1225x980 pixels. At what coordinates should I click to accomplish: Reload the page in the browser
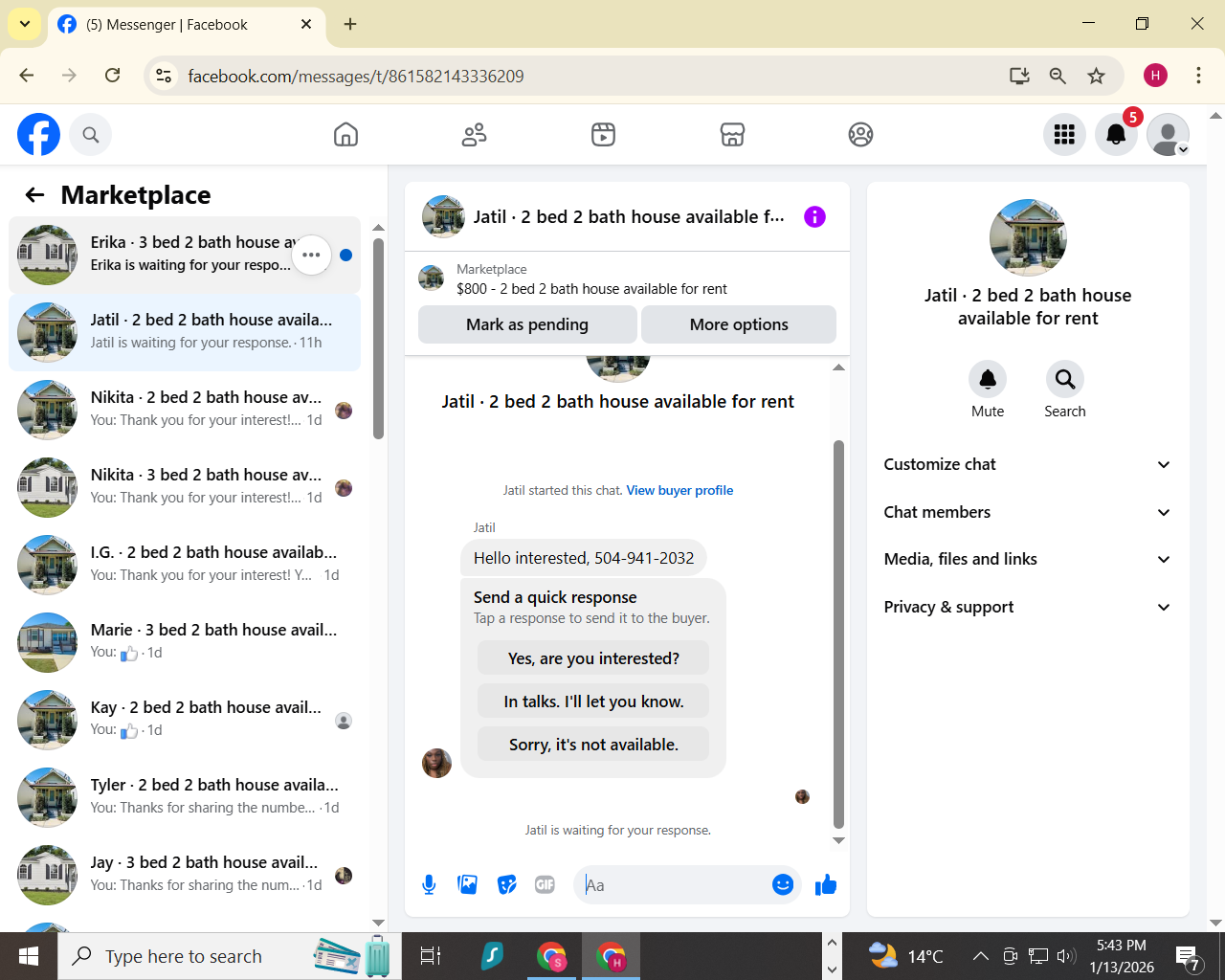112,76
